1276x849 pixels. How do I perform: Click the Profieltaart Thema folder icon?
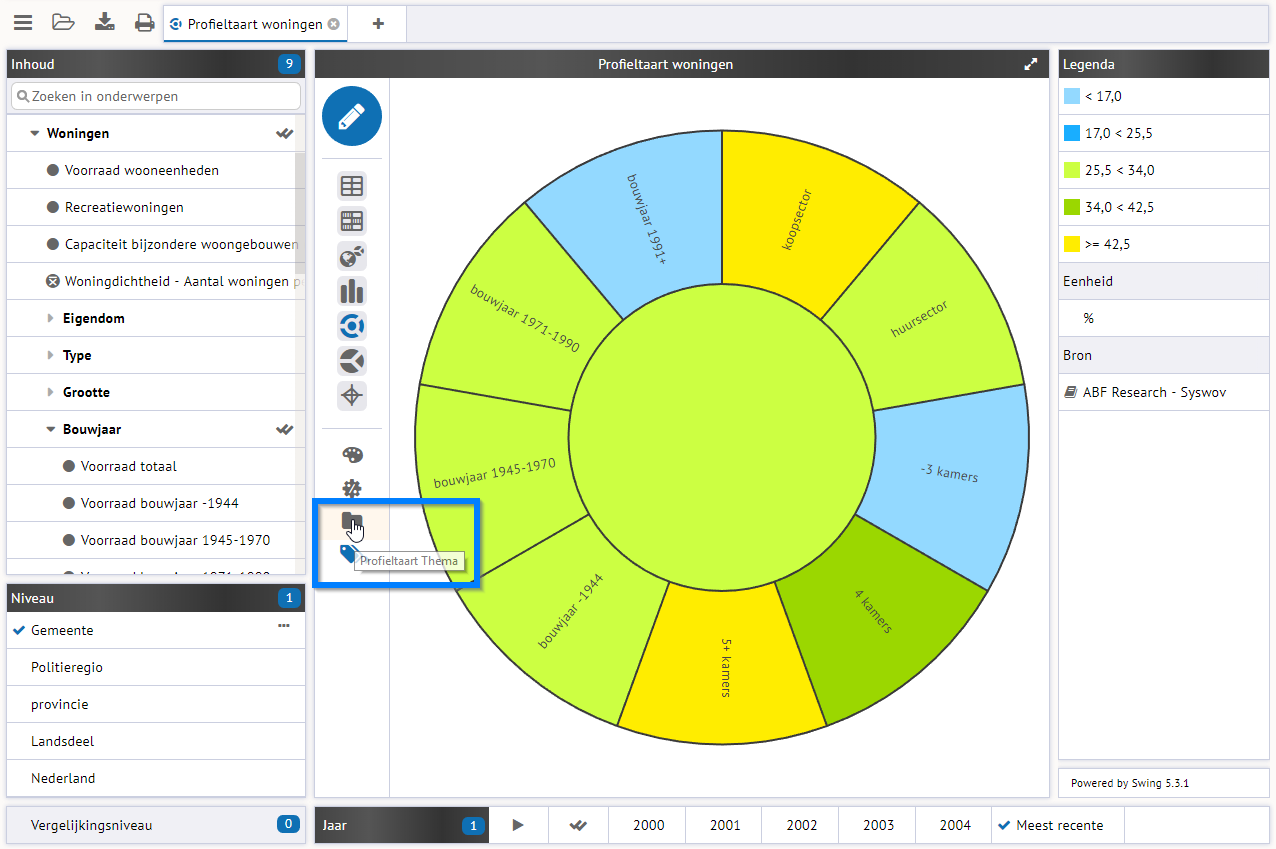352,521
